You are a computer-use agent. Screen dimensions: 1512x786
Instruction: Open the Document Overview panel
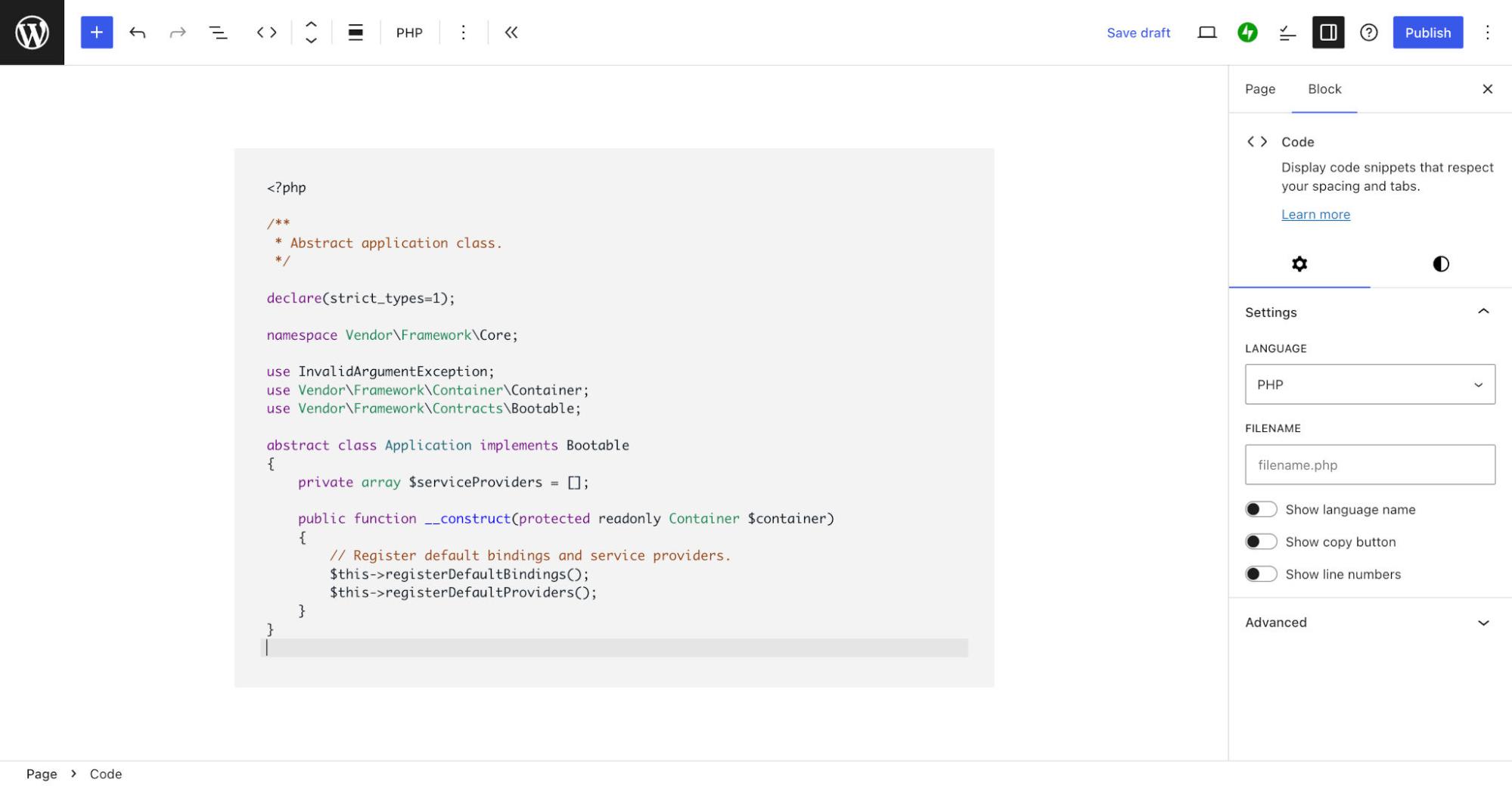coord(218,33)
